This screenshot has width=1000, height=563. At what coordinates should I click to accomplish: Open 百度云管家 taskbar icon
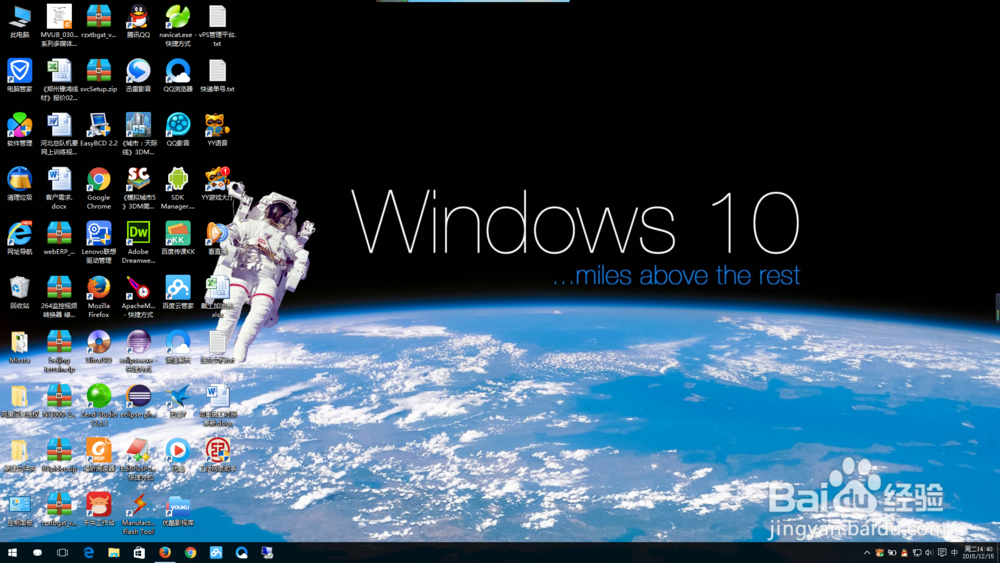click(216, 553)
